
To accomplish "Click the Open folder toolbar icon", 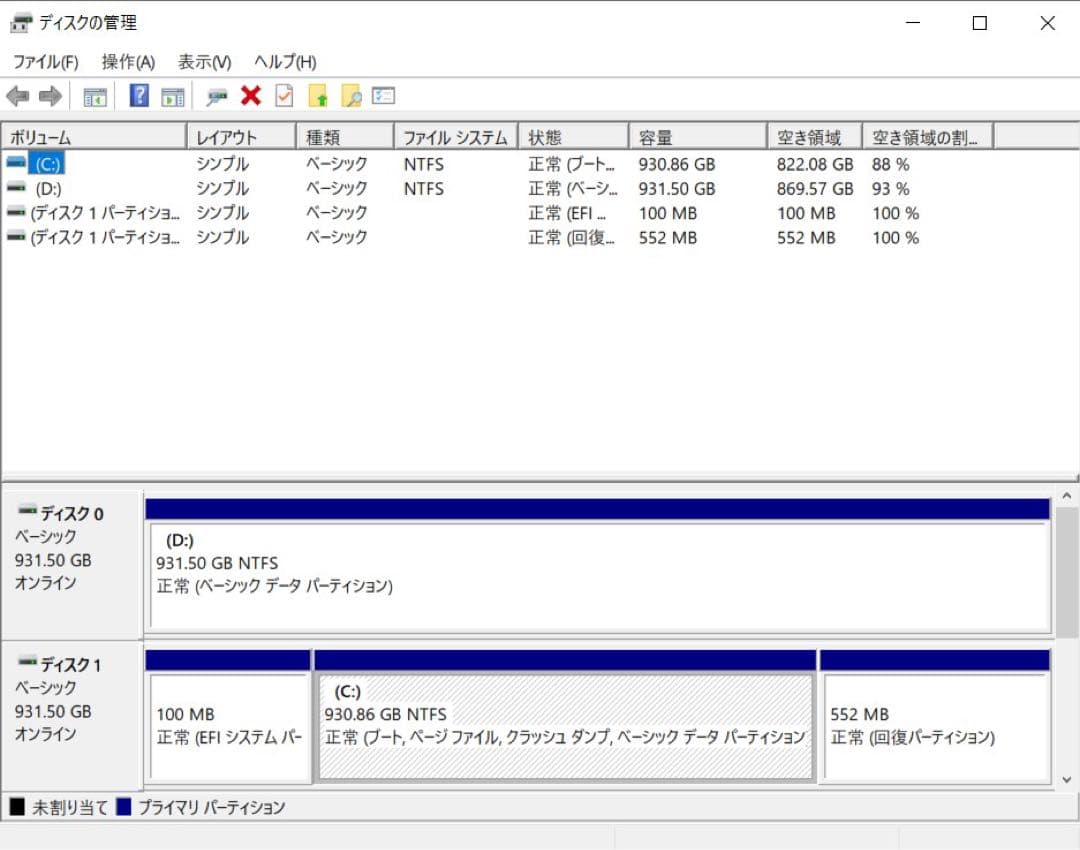I will point(320,95).
